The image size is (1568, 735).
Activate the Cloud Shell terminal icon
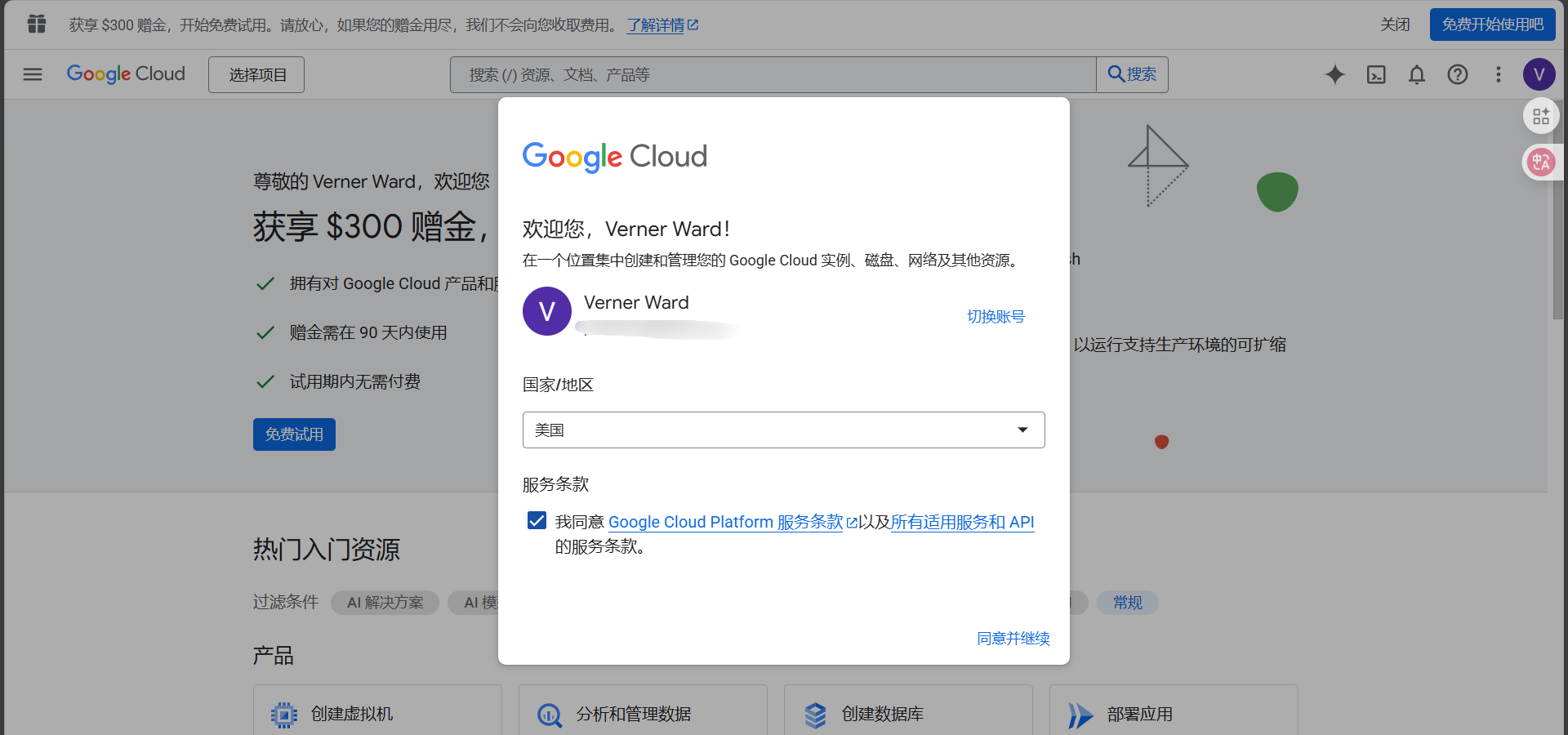point(1376,74)
